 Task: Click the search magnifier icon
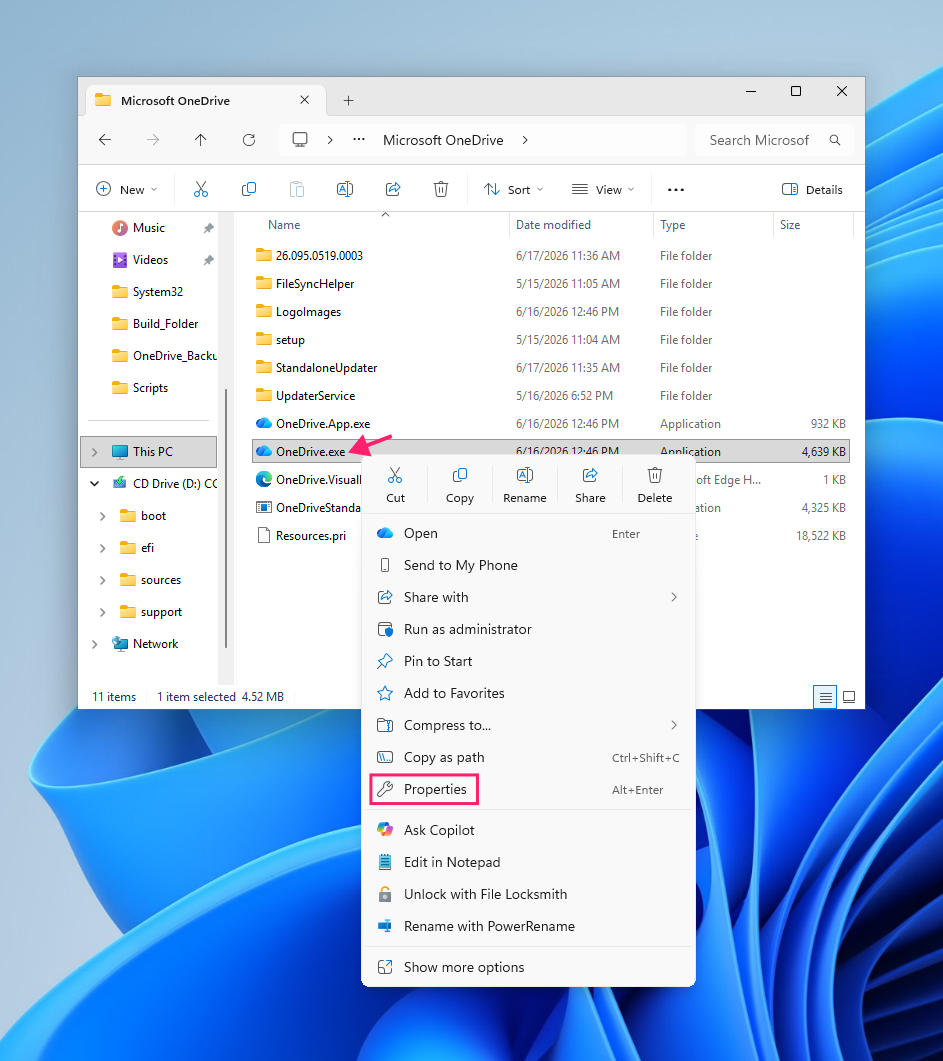(835, 140)
